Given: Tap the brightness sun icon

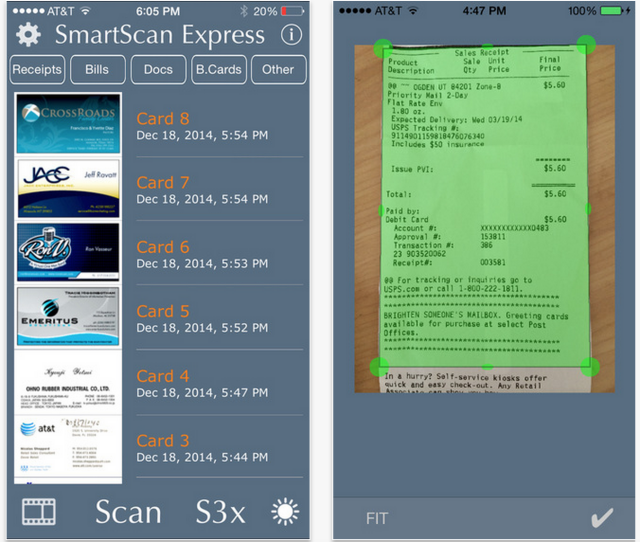Looking at the screenshot, I should click(x=285, y=511).
